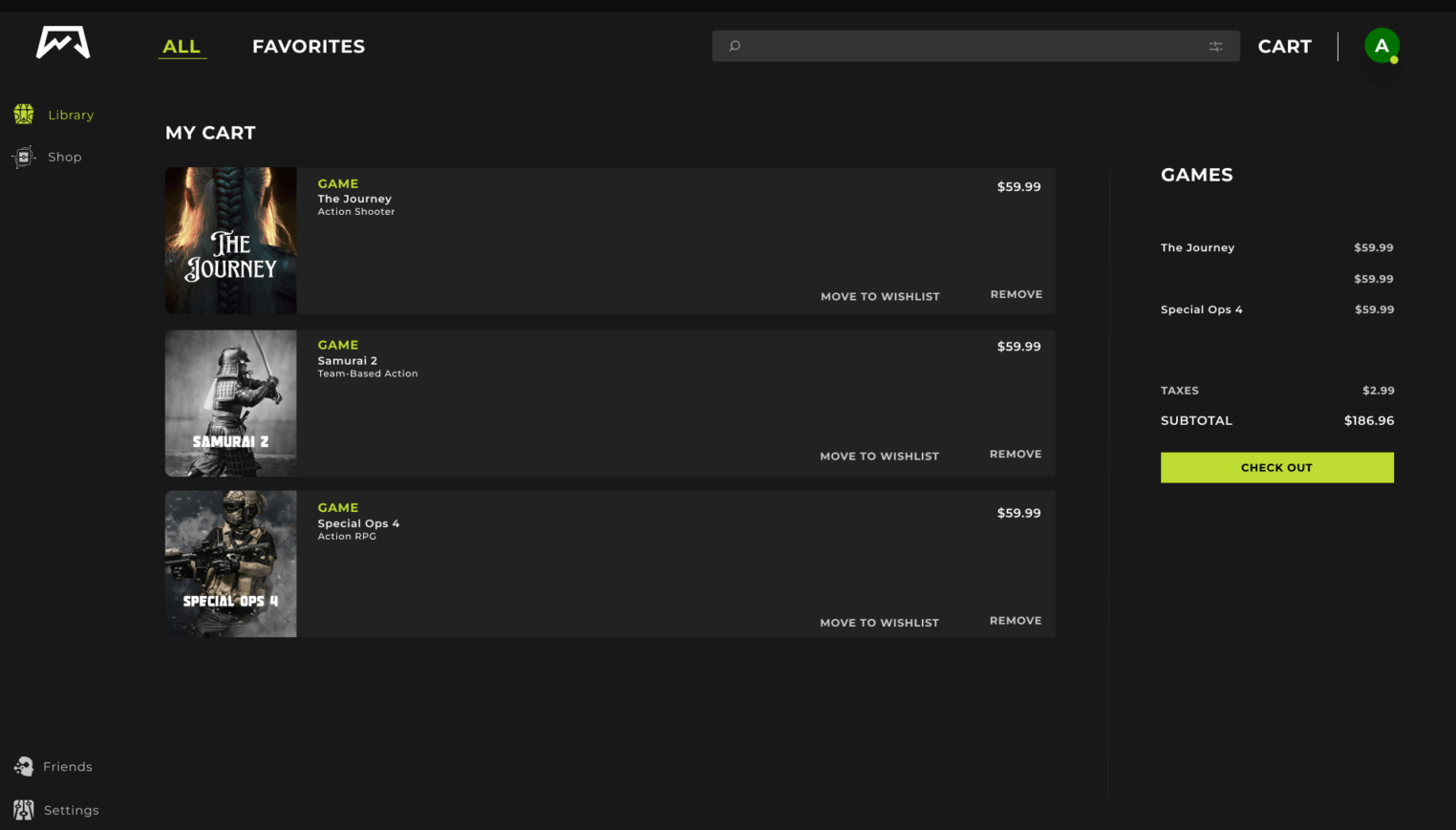Open the CART link

click(1284, 46)
